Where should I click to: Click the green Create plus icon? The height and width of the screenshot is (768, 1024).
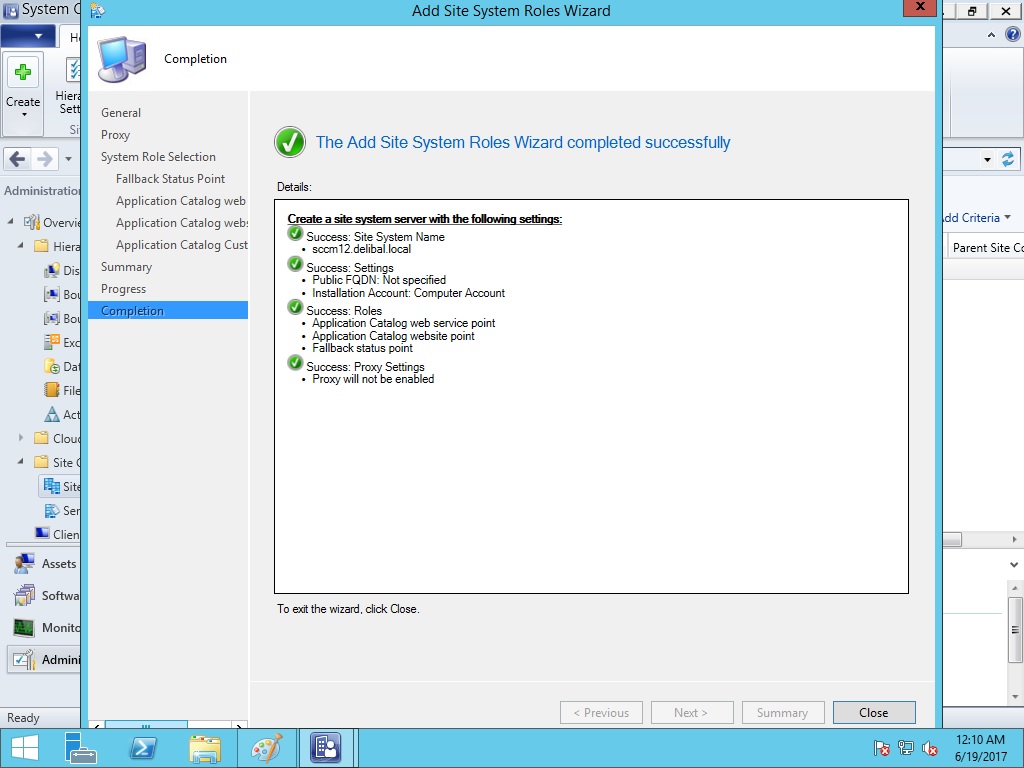[23, 73]
